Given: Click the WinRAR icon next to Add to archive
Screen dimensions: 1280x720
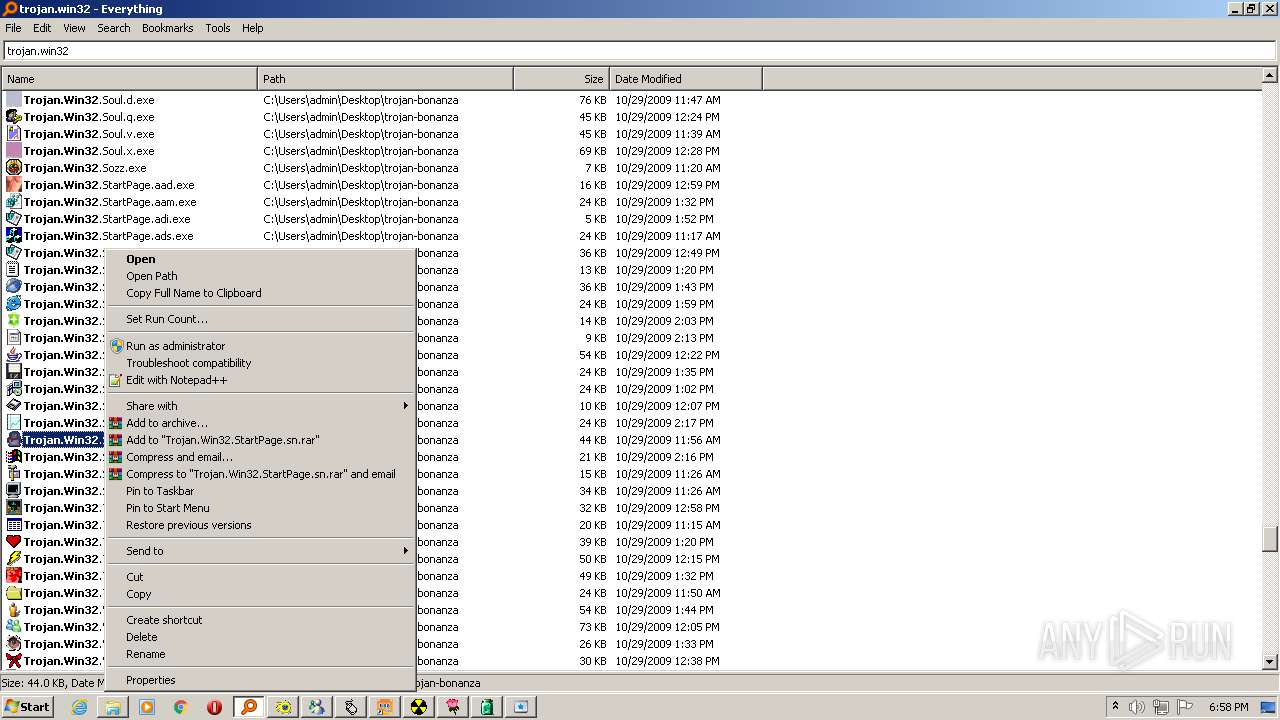Looking at the screenshot, I should click(x=116, y=423).
